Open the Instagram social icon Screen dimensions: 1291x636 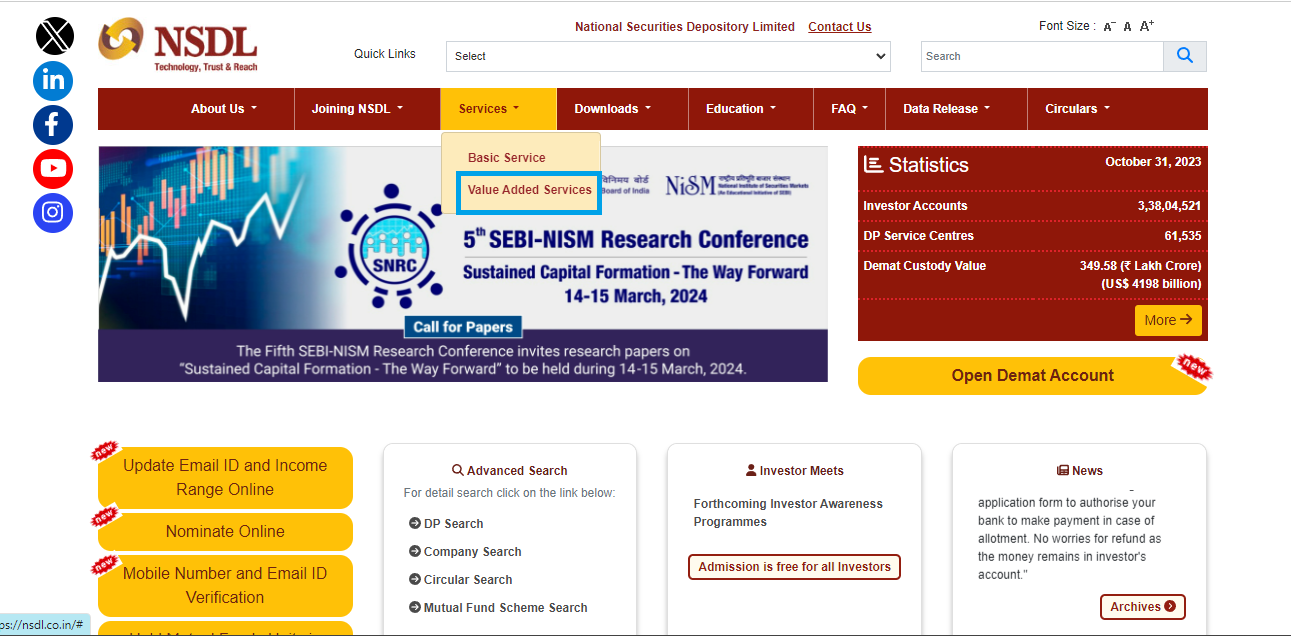coord(53,213)
